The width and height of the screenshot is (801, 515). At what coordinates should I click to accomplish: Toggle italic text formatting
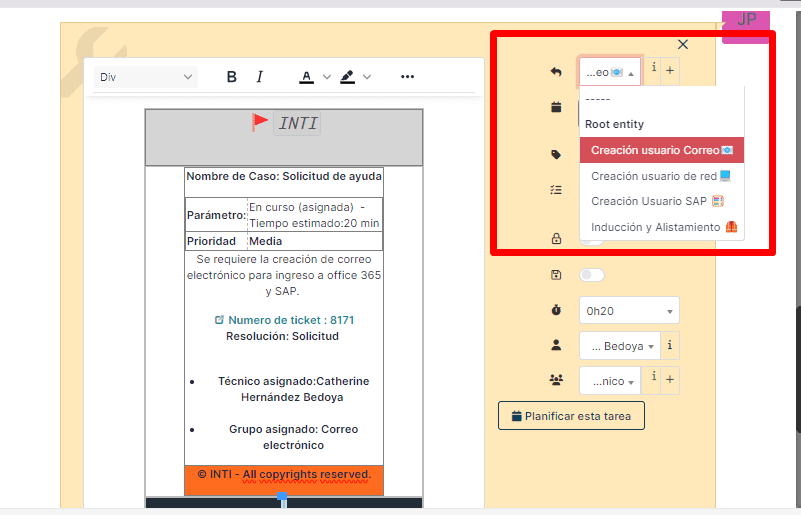260,77
